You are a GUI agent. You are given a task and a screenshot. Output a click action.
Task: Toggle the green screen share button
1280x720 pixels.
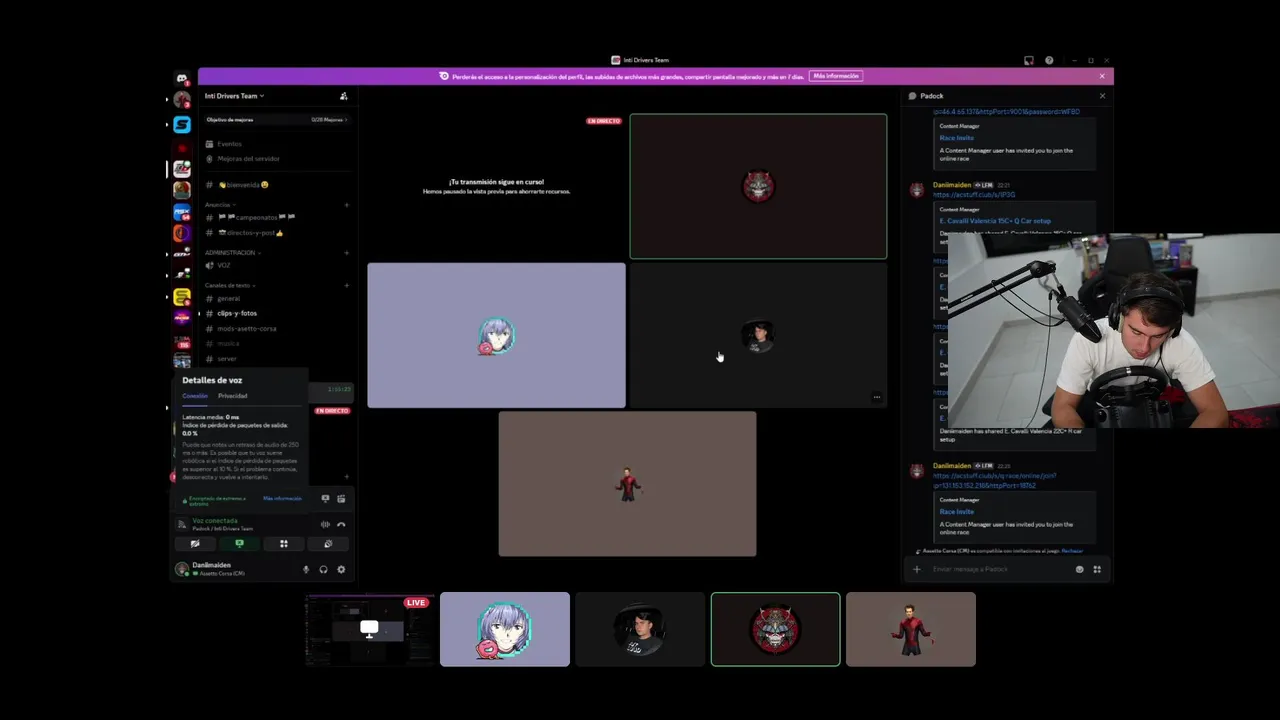click(x=239, y=544)
